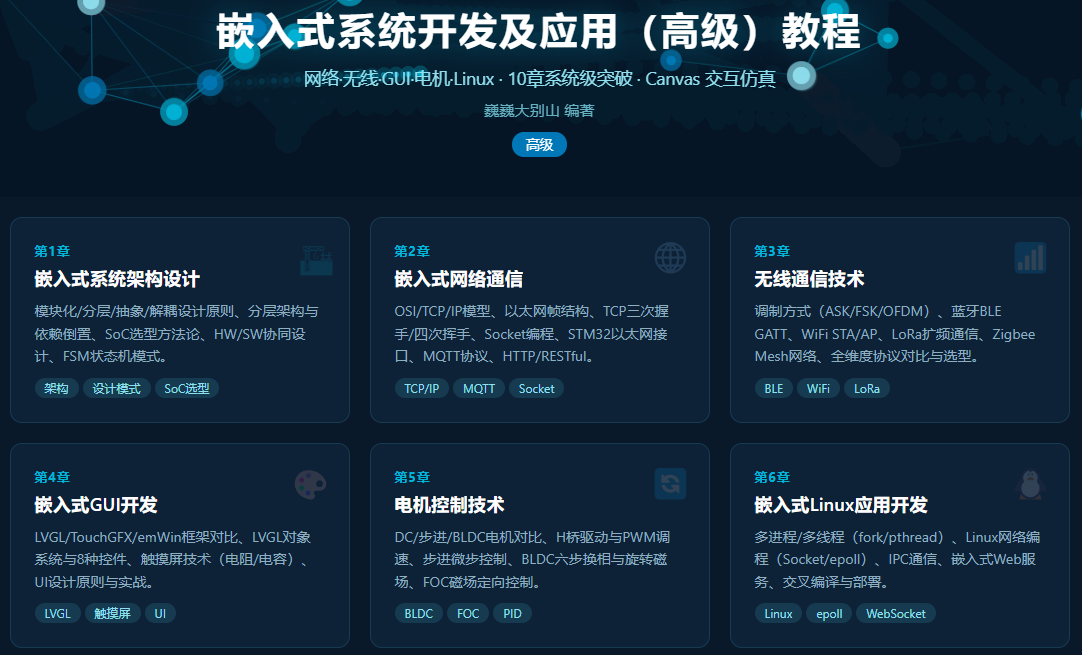This screenshot has width=1082, height=655.
Task: Click the chapter 6 description starting 多进程/多线程
Action: click(897, 560)
